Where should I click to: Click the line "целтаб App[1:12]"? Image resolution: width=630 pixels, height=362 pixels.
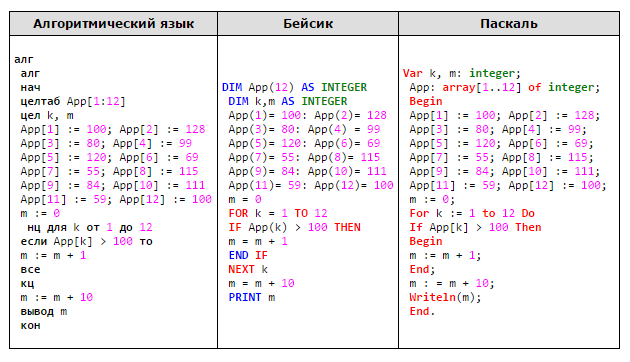[x=73, y=101]
